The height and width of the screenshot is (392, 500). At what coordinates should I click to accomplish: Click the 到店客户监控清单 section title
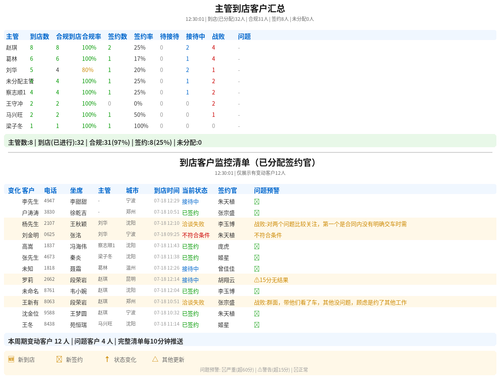coord(248,162)
